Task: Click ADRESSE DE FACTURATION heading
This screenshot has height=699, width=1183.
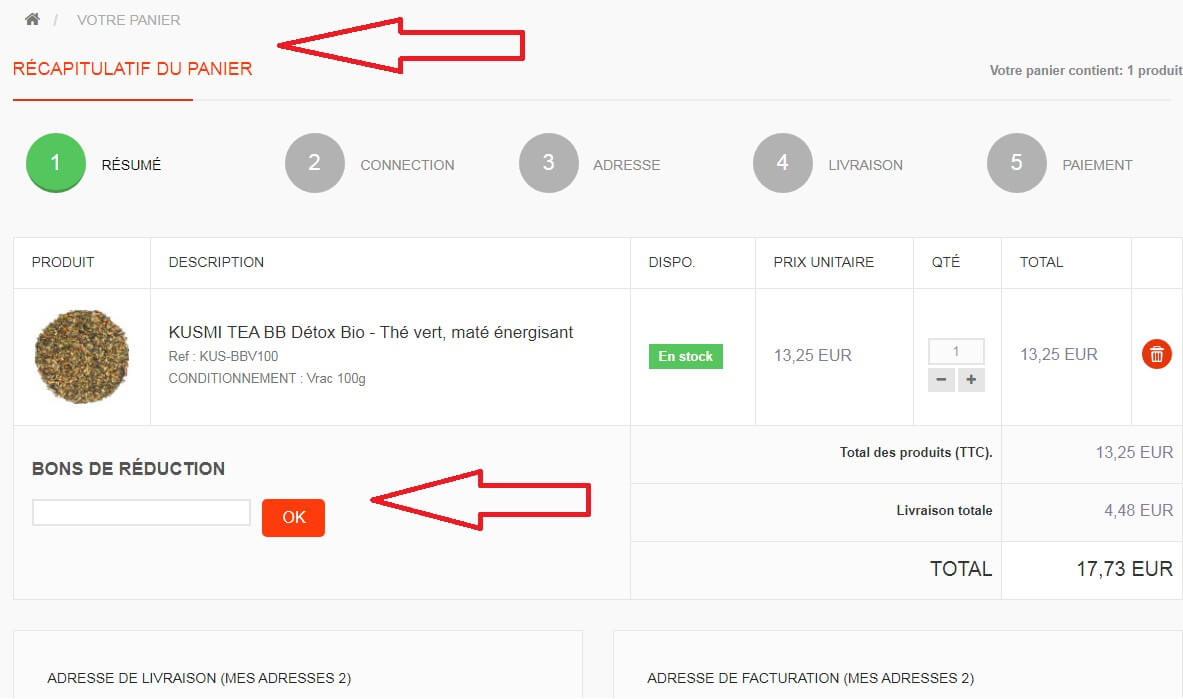Action: 810,678
